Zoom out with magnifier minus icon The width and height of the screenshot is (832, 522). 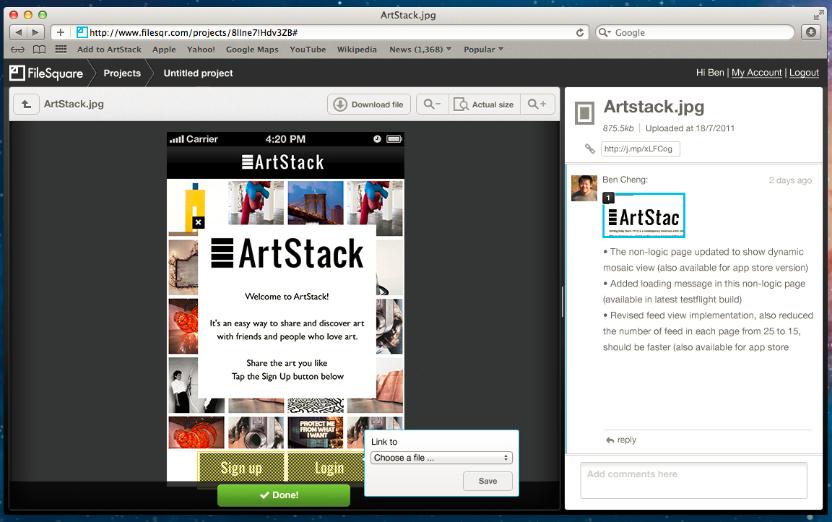[x=432, y=105]
